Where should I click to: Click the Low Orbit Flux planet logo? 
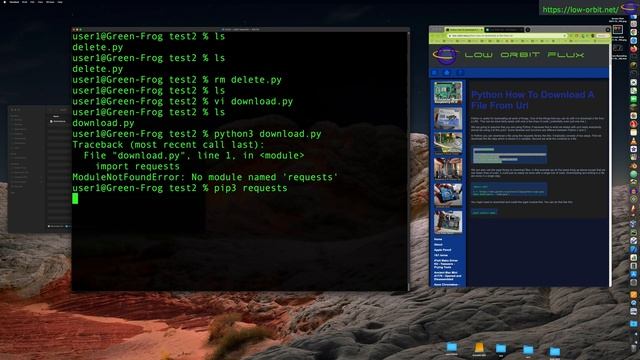click(x=446, y=55)
